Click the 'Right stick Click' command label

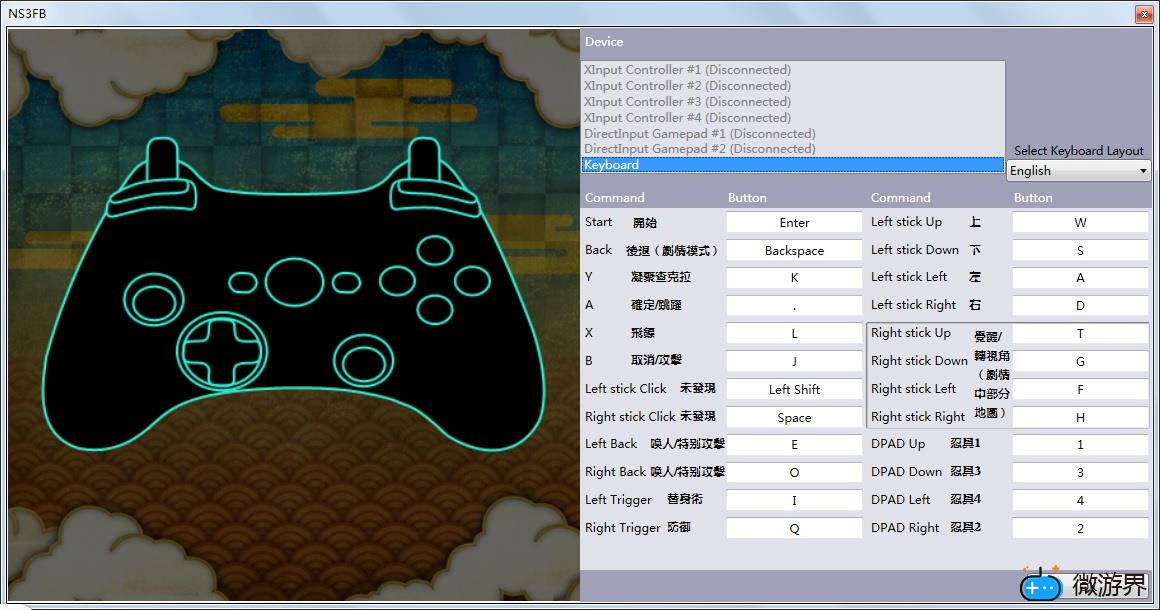[630, 417]
